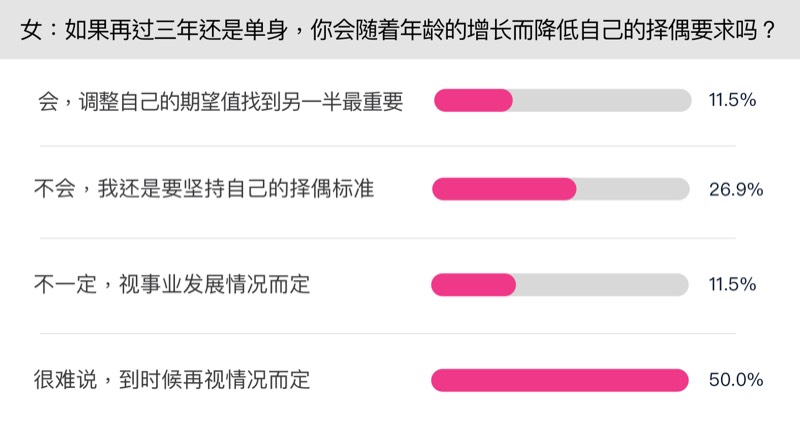Viewport: 800px width, 440px height.
Task: Click the pink bar for "不一定，视事业发展情况而定"
Action: pos(473,285)
